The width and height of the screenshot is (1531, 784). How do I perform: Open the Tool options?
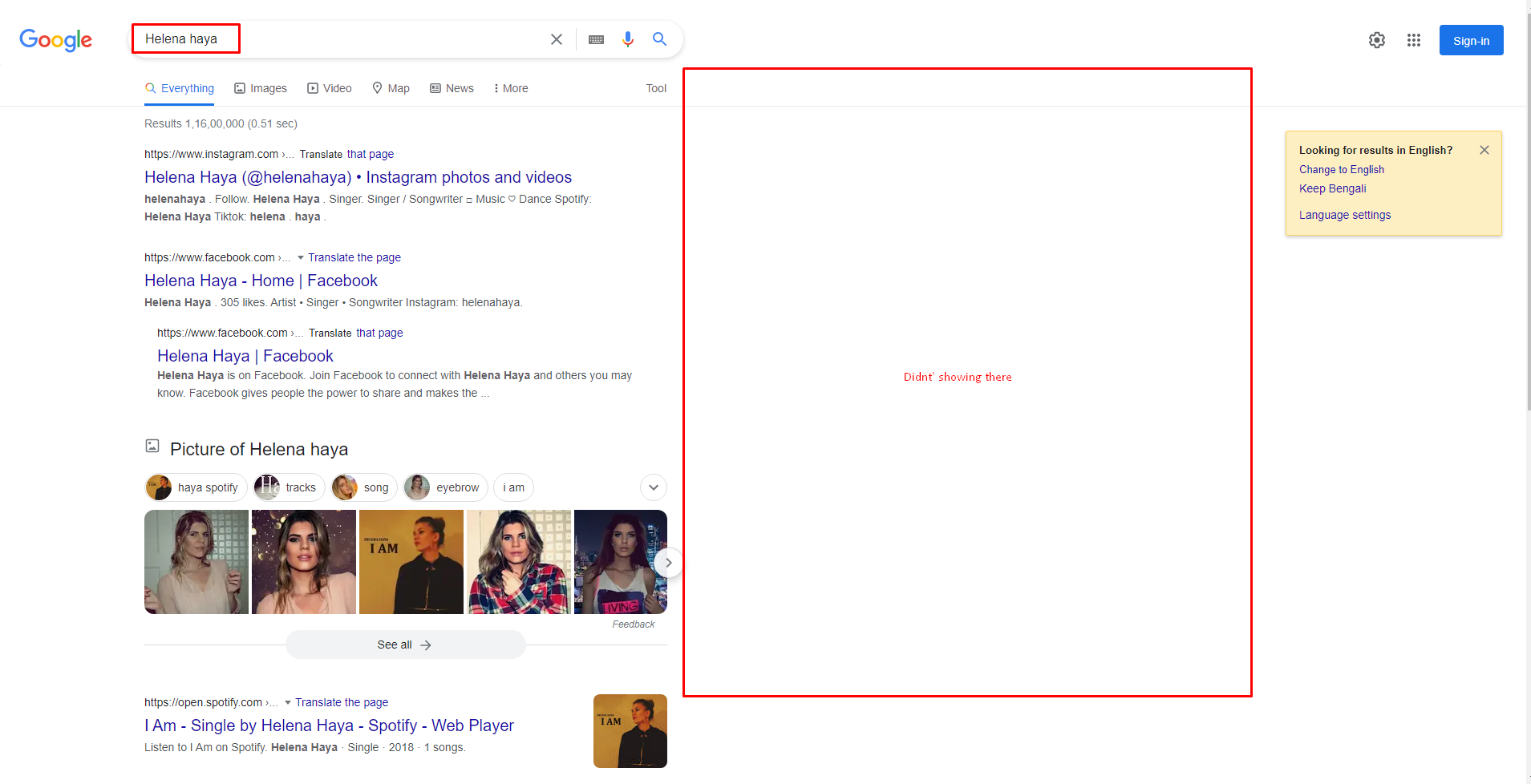tap(656, 88)
